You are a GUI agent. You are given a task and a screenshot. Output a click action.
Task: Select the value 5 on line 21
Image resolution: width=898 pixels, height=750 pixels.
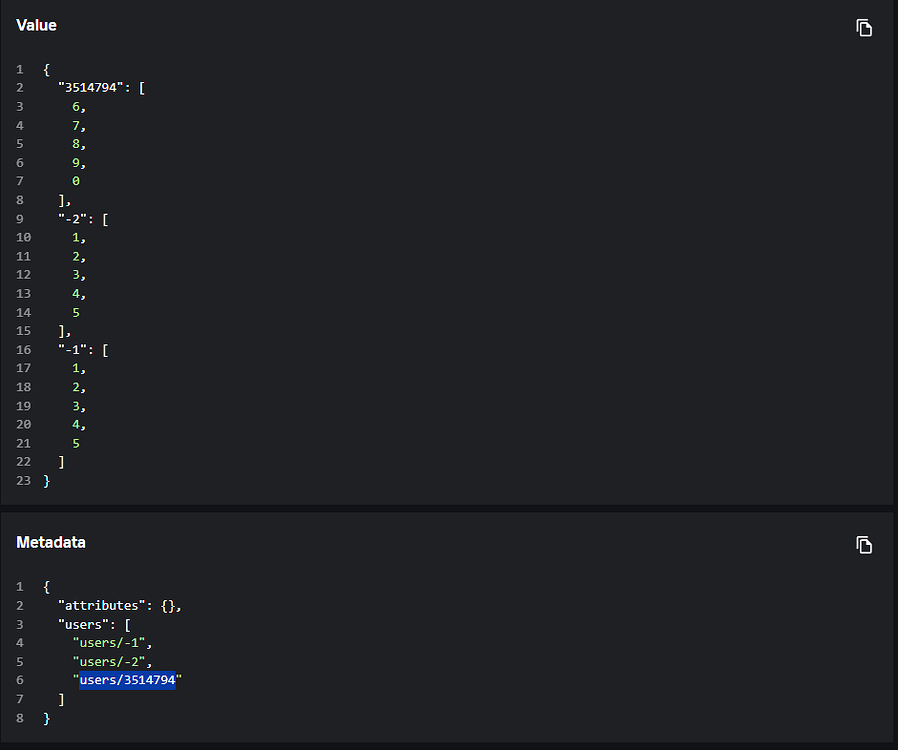[x=75, y=443]
